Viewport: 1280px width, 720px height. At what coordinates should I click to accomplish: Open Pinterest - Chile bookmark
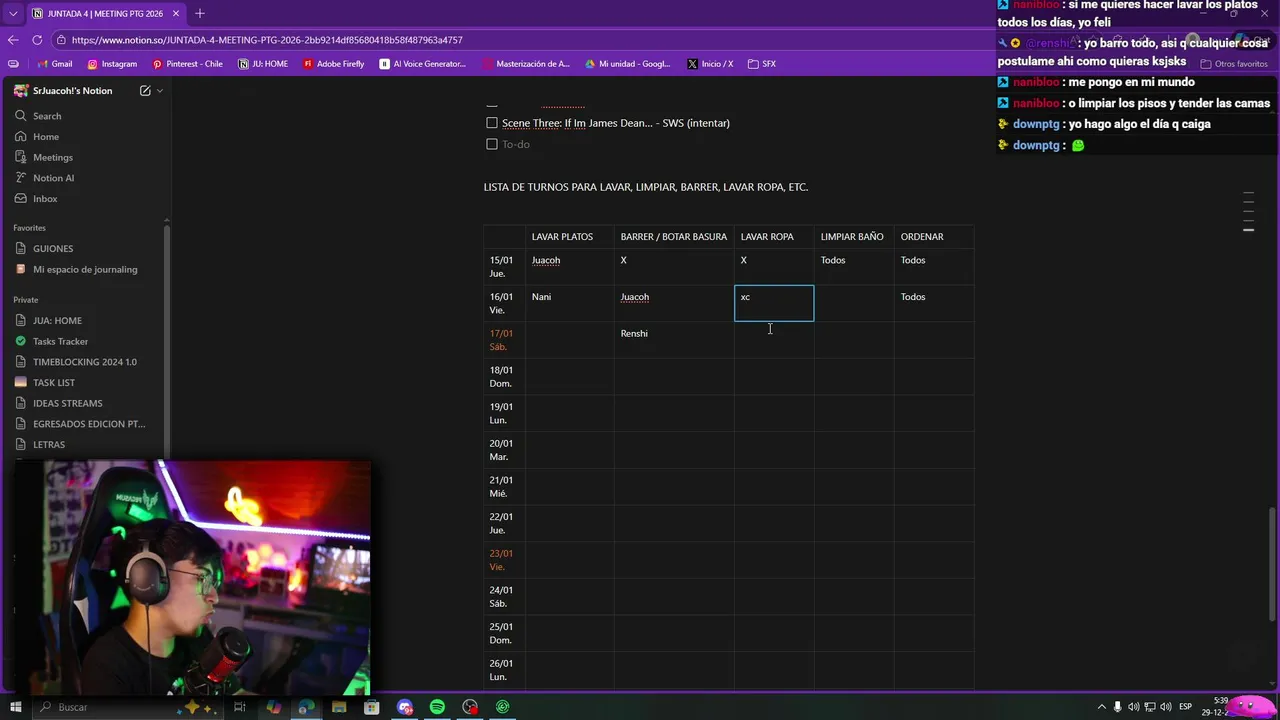[187, 64]
